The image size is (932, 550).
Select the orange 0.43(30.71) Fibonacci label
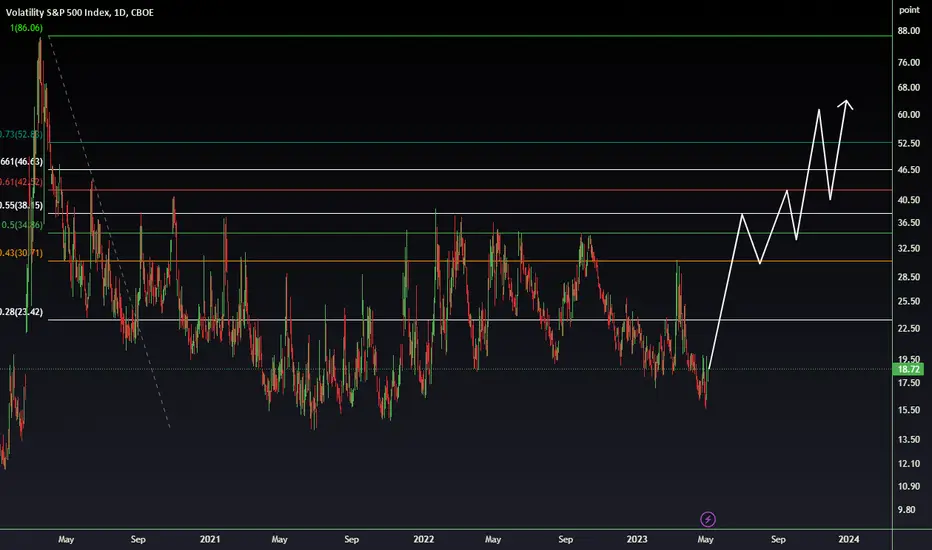coord(21,253)
